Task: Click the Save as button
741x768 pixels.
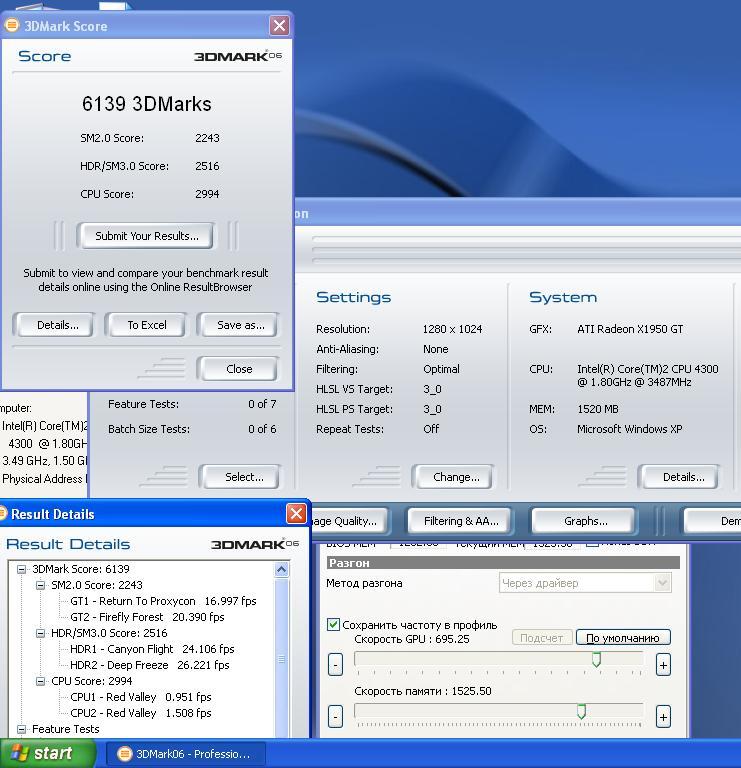Action: (239, 325)
